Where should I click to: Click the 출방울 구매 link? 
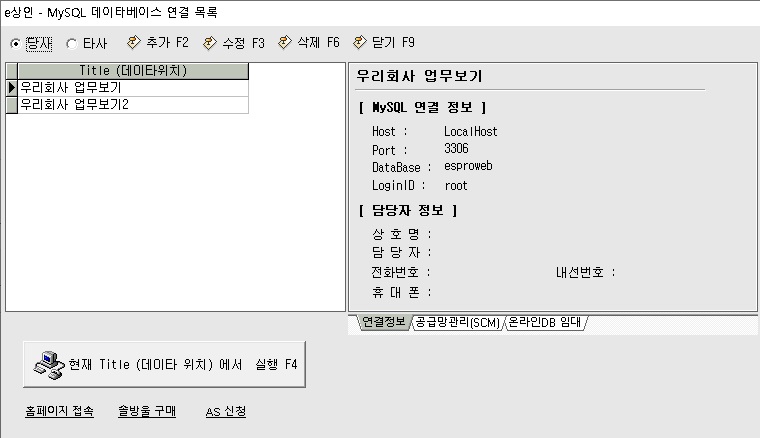pos(146,412)
